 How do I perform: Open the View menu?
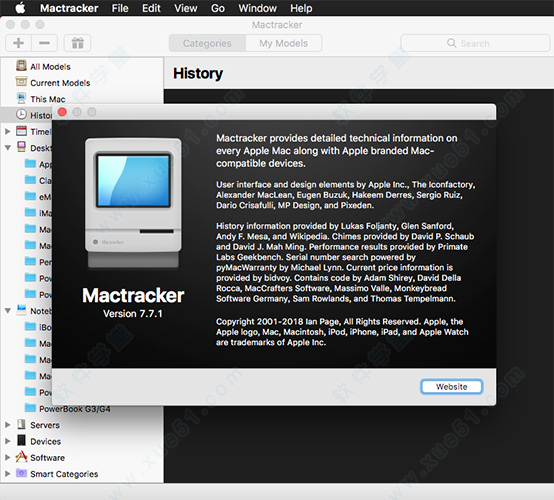[x=185, y=8]
